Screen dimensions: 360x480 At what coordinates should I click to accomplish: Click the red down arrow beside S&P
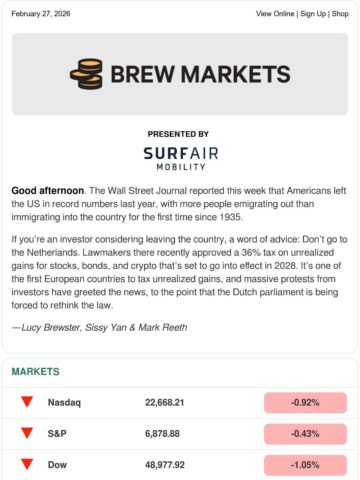click(27, 433)
